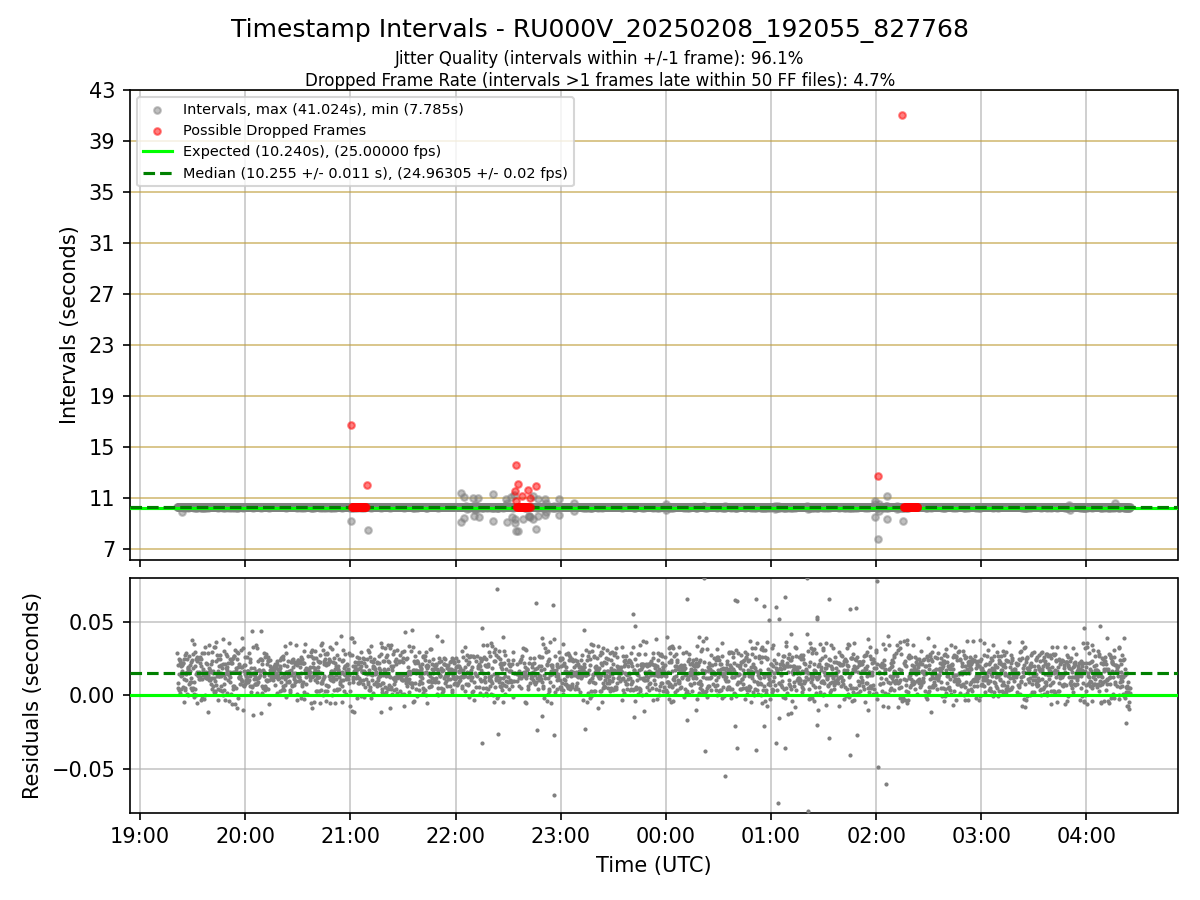
Task: Click the '7' y-axis tick label
Action: pyautogui.click(x=109, y=549)
